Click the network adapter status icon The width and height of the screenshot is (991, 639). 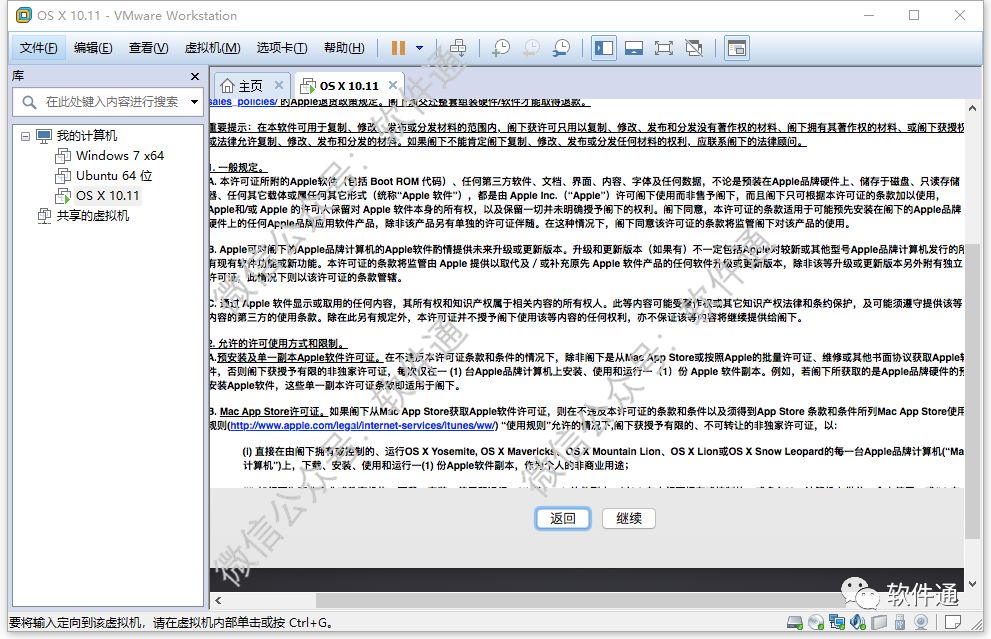[837, 623]
